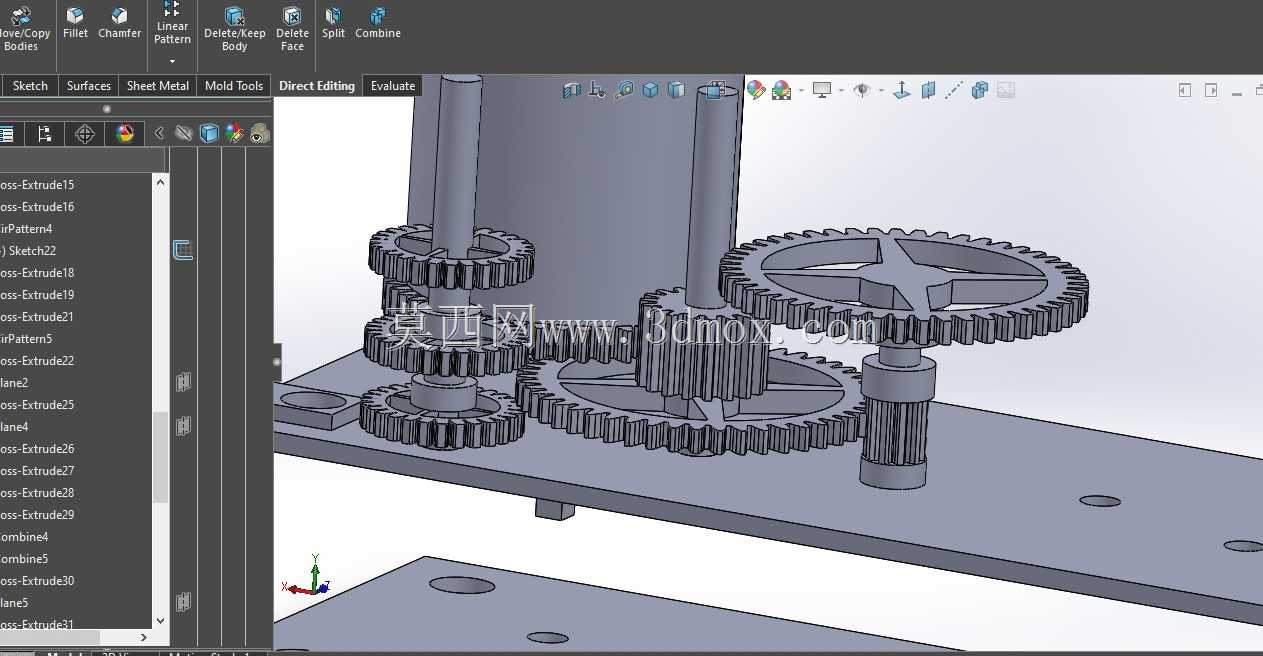Toggle Plane2 visibility icon in display pane

(x=183, y=382)
